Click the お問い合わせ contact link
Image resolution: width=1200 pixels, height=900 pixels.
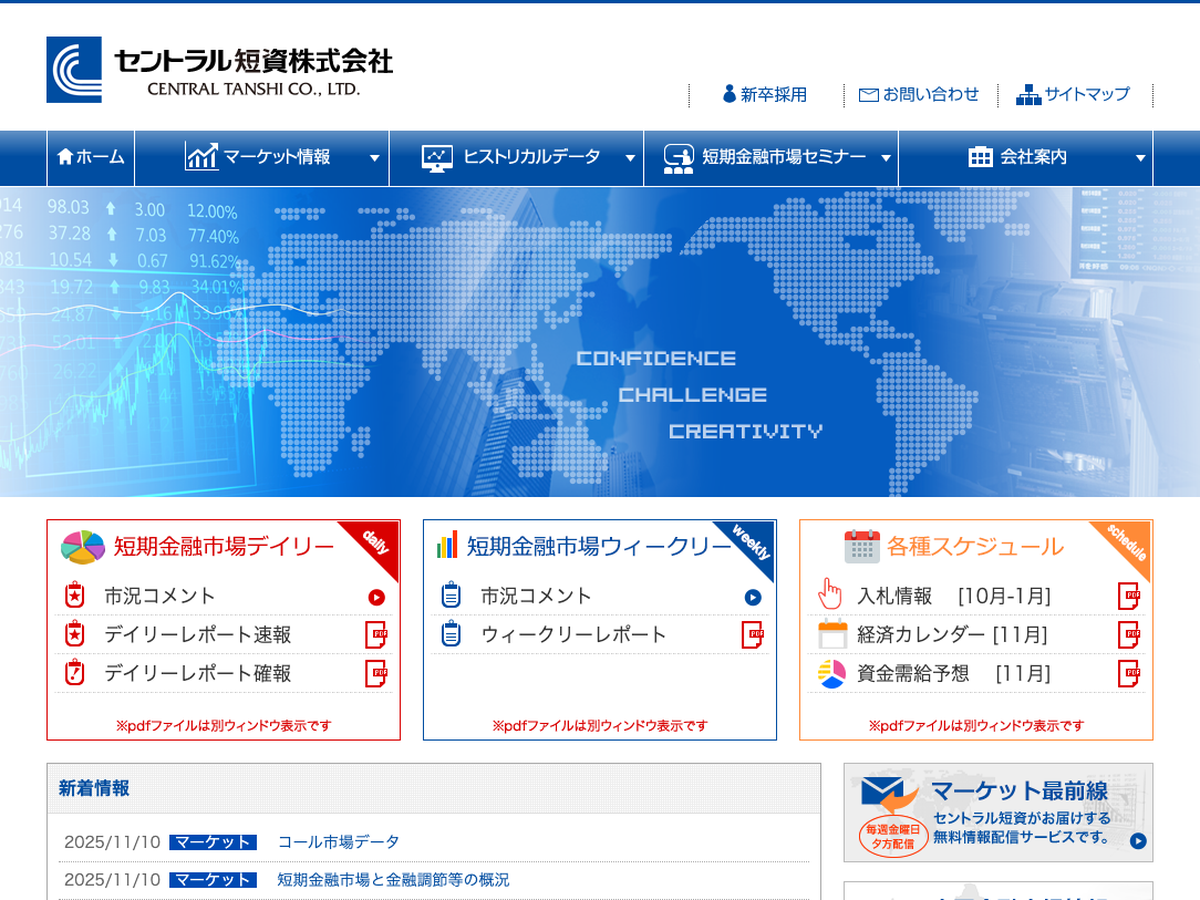(919, 95)
